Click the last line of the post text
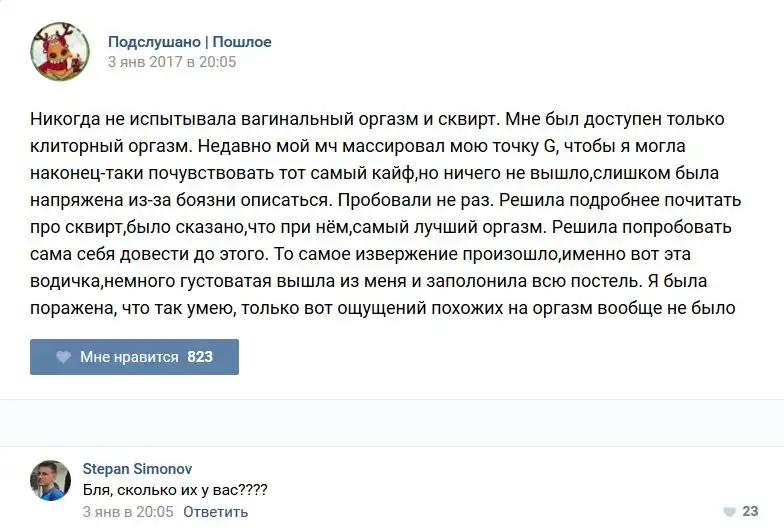 (383, 308)
